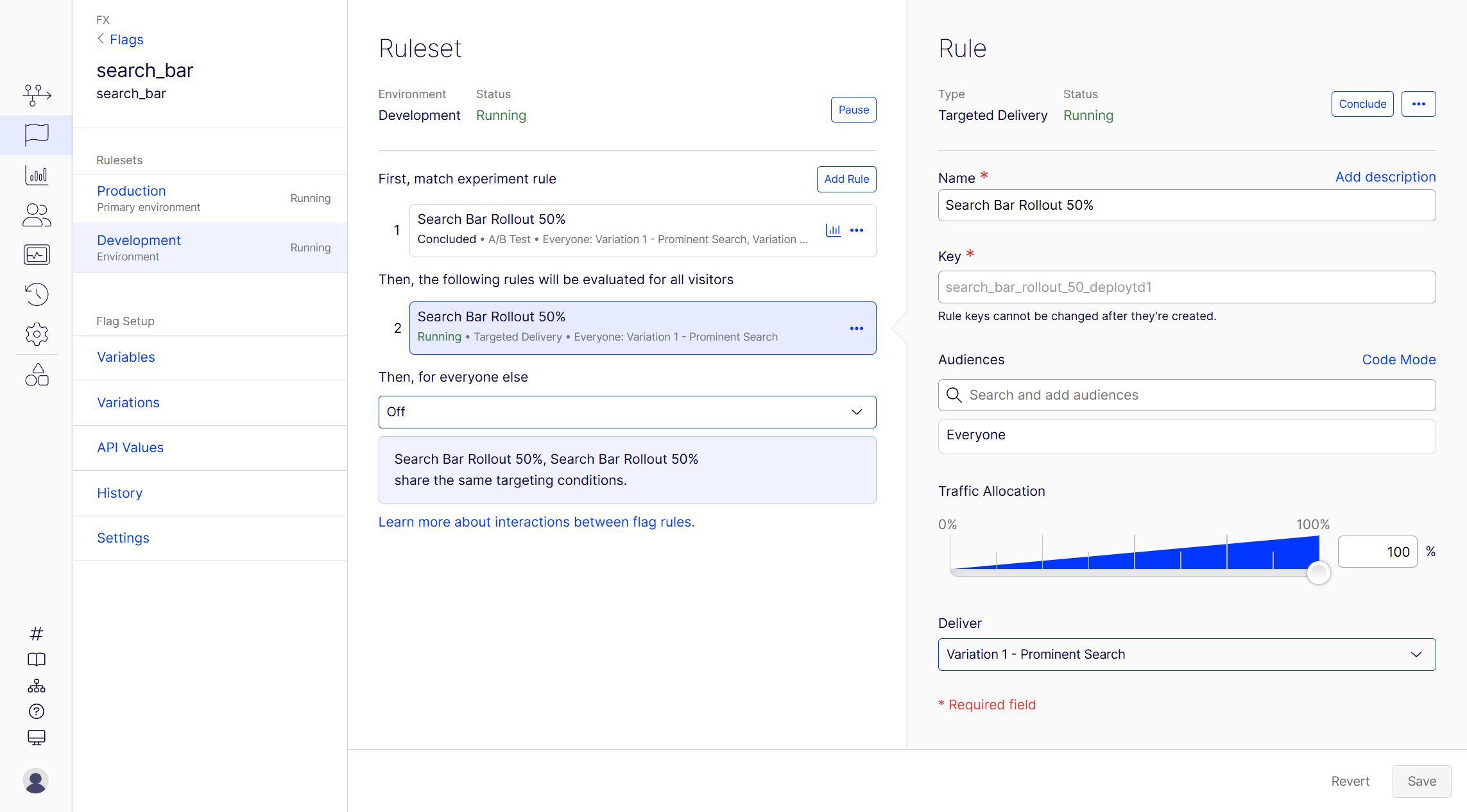Open the Variations flag setup page
This screenshot has width=1467, height=812.
coord(128,403)
